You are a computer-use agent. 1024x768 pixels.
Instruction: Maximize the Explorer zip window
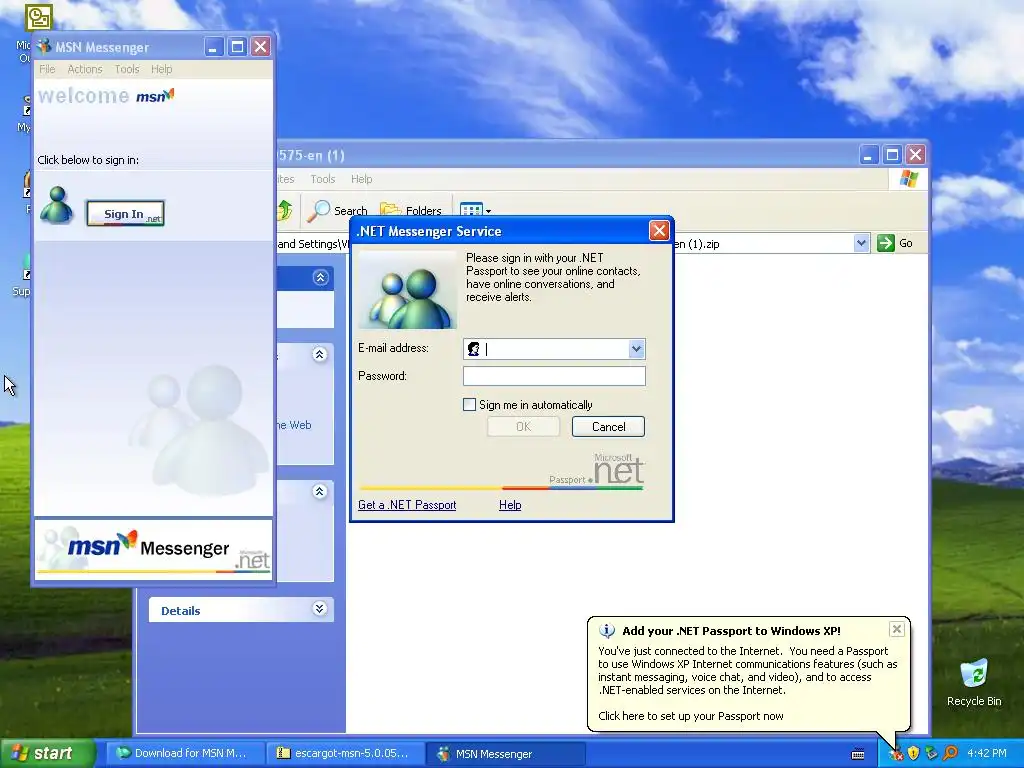click(892, 155)
